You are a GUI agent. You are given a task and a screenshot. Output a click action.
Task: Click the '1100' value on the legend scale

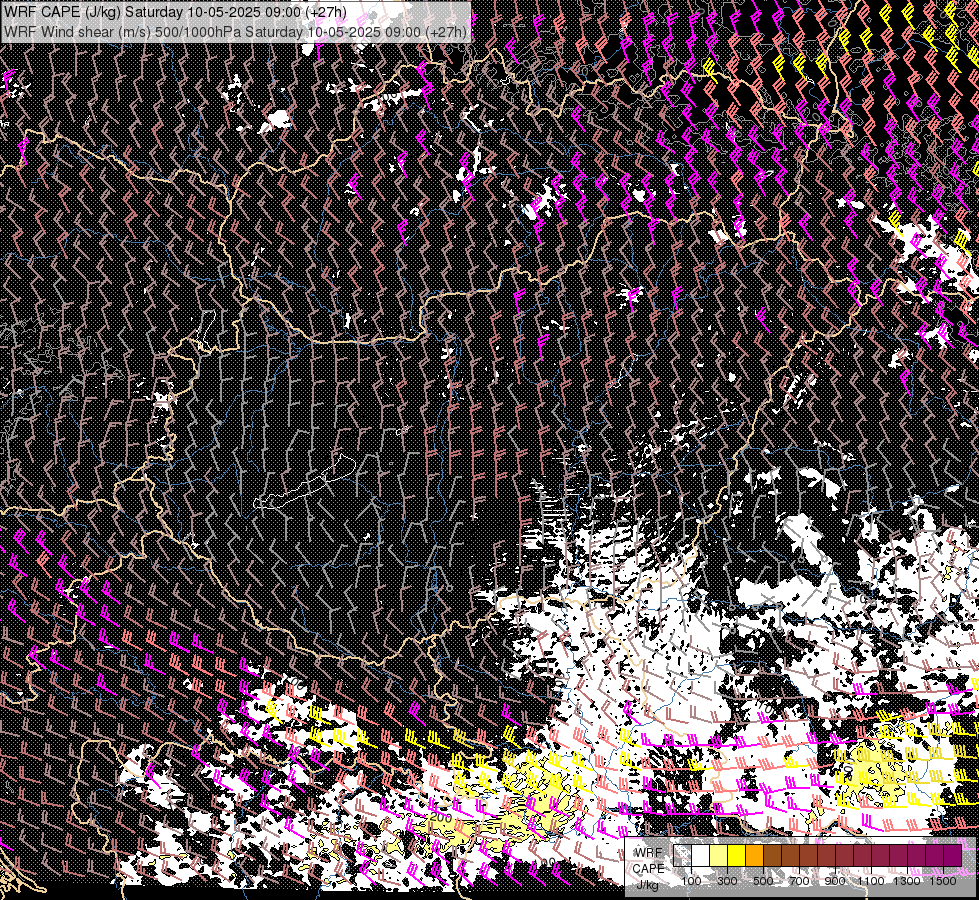[x=871, y=881]
